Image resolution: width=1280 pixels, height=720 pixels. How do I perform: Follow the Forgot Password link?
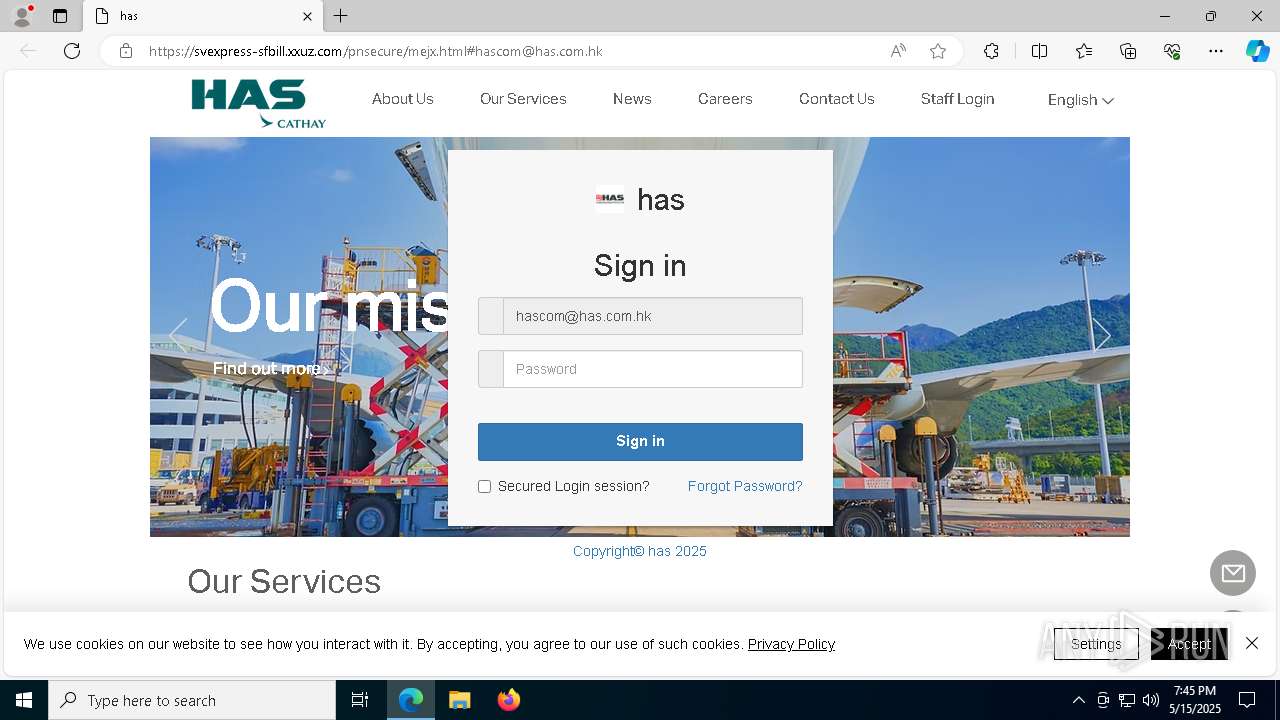click(745, 486)
